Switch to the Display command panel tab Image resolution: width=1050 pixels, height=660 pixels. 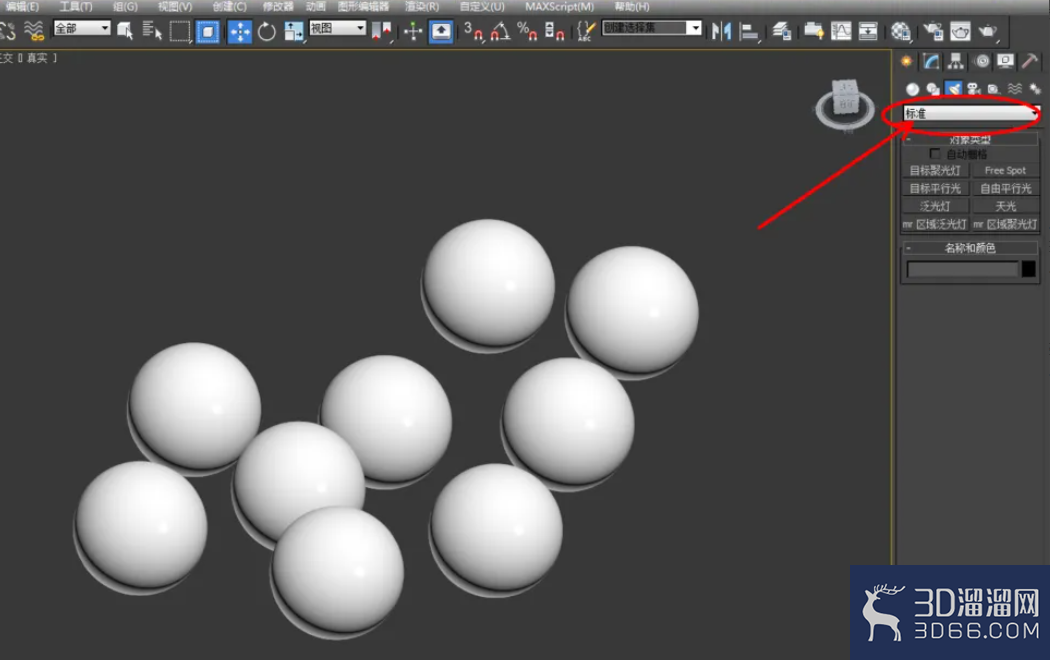(1006, 62)
